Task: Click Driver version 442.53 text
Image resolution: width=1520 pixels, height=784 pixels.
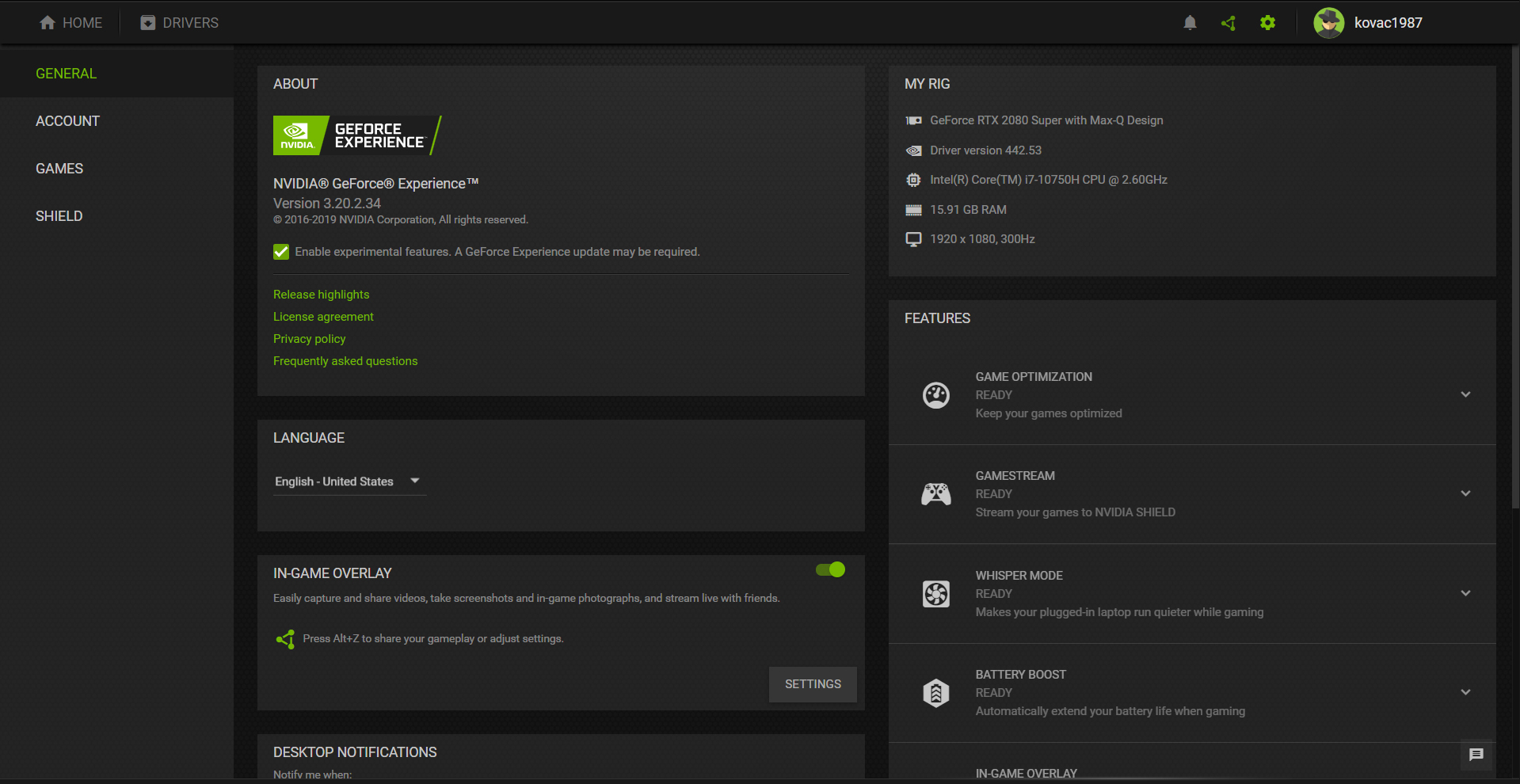Action: pyautogui.click(x=985, y=150)
